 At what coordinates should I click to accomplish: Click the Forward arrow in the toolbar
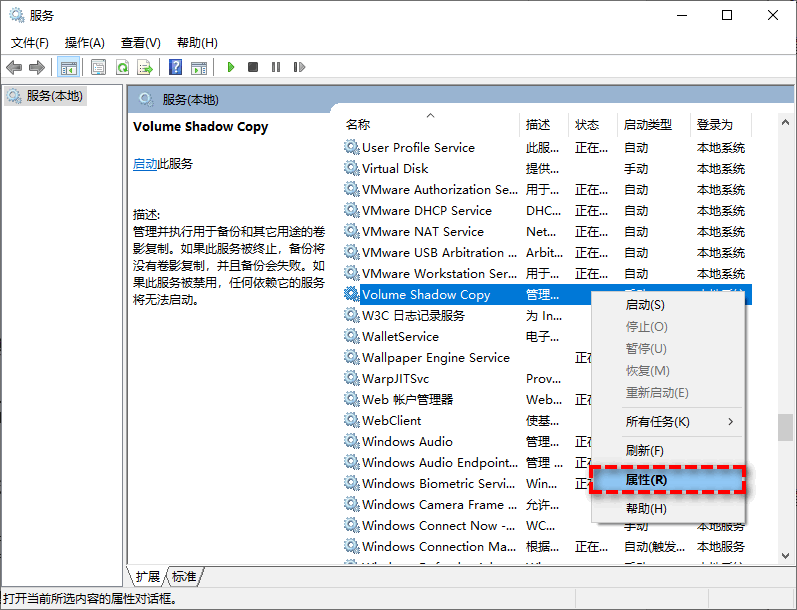pyautogui.click(x=37, y=67)
